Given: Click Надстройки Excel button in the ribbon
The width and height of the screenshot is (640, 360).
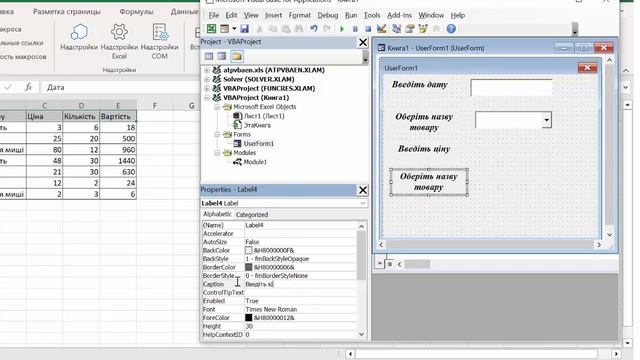Looking at the screenshot, I should pyautogui.click(x=119, y=42).
